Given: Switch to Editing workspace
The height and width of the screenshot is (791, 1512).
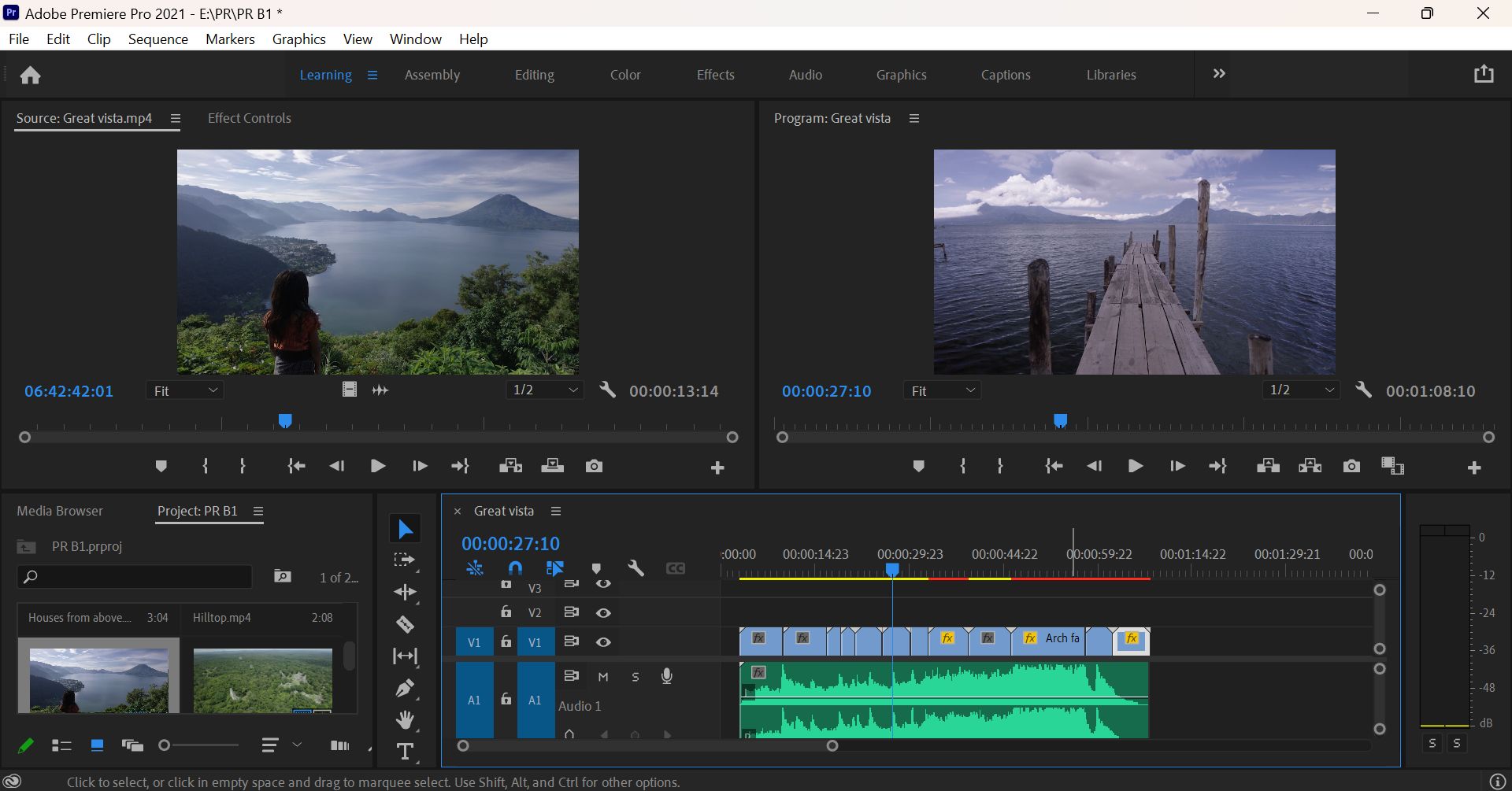Looking at the screenshot, I should [x=534, y=75].
